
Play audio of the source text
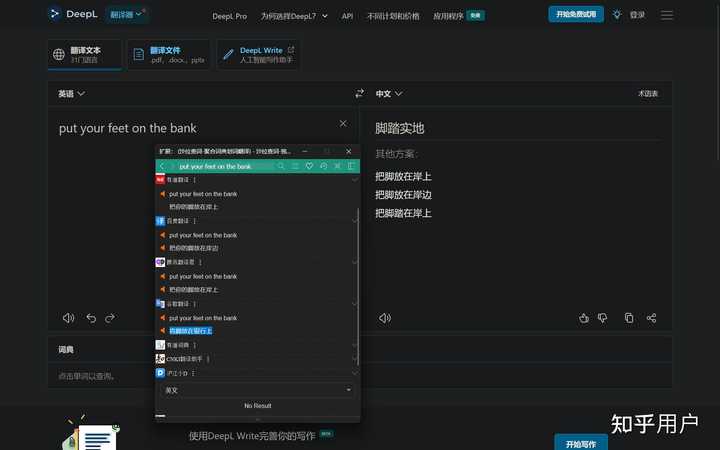68,318
